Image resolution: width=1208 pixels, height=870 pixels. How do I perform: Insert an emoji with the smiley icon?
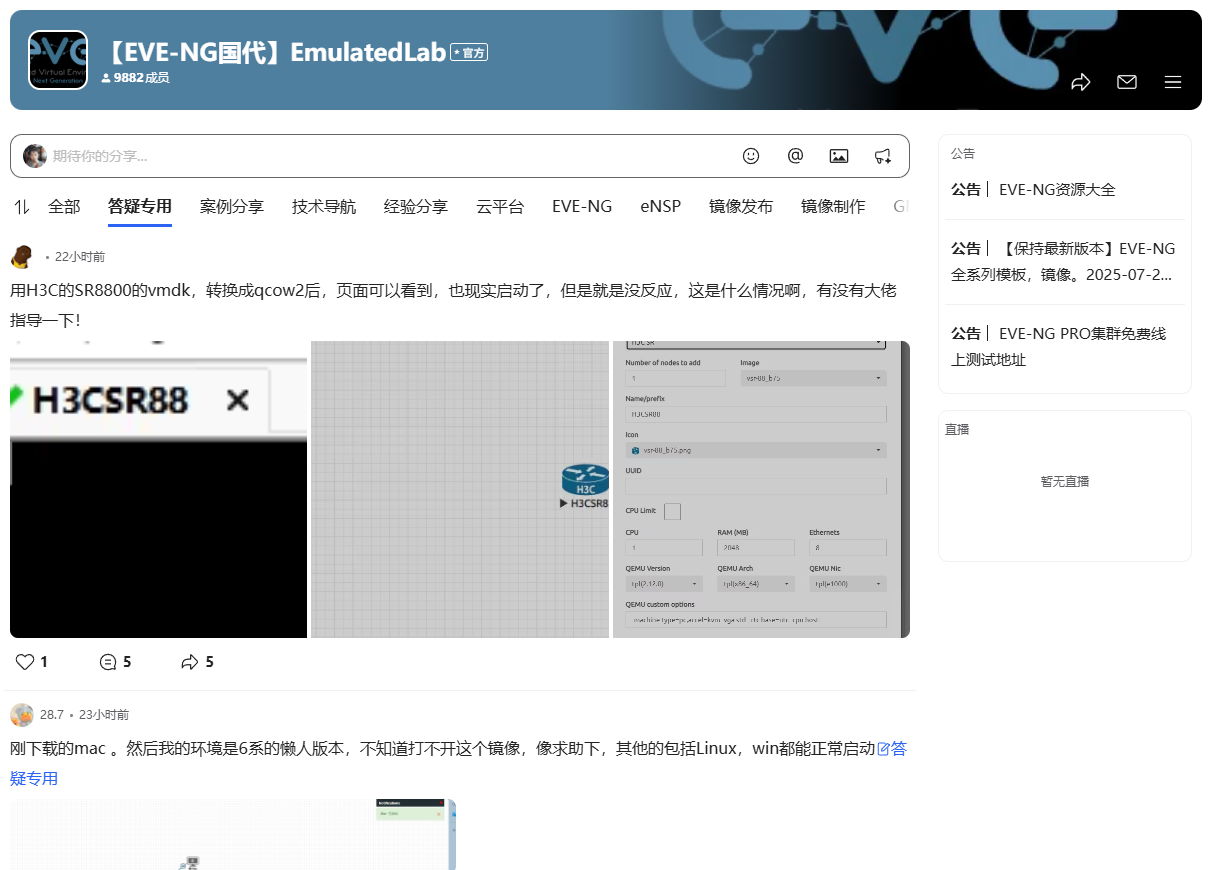tap(751, 156)
